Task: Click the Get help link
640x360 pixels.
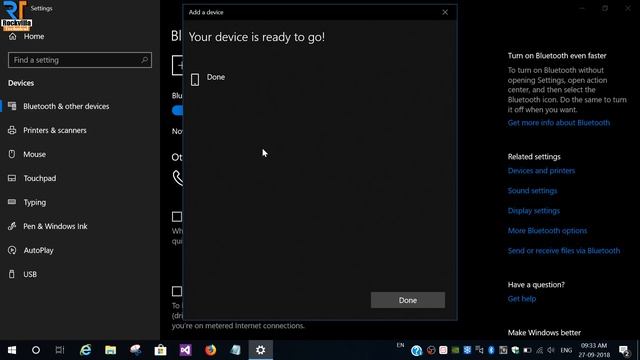Action: [x=522, y=299]
